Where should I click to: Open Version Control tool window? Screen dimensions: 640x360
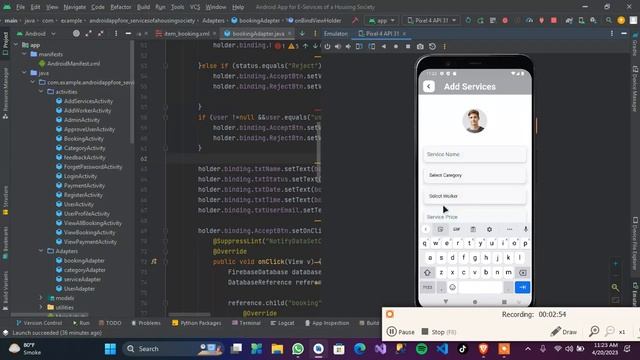click(39, 323)
